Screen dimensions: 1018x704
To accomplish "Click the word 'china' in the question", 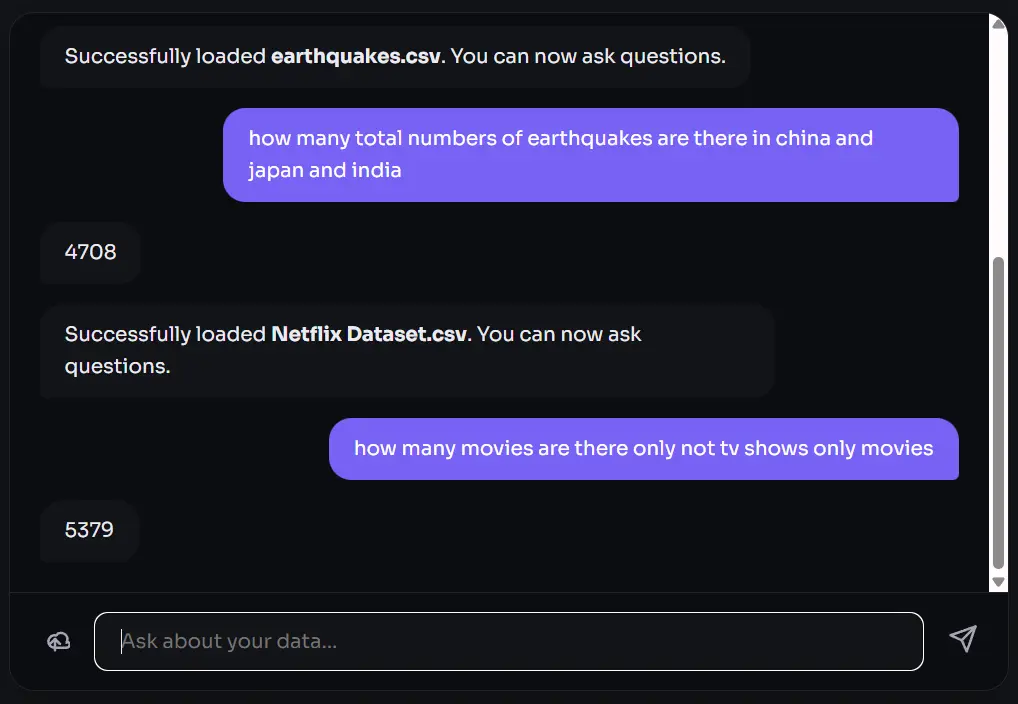I will click(800, 138).
